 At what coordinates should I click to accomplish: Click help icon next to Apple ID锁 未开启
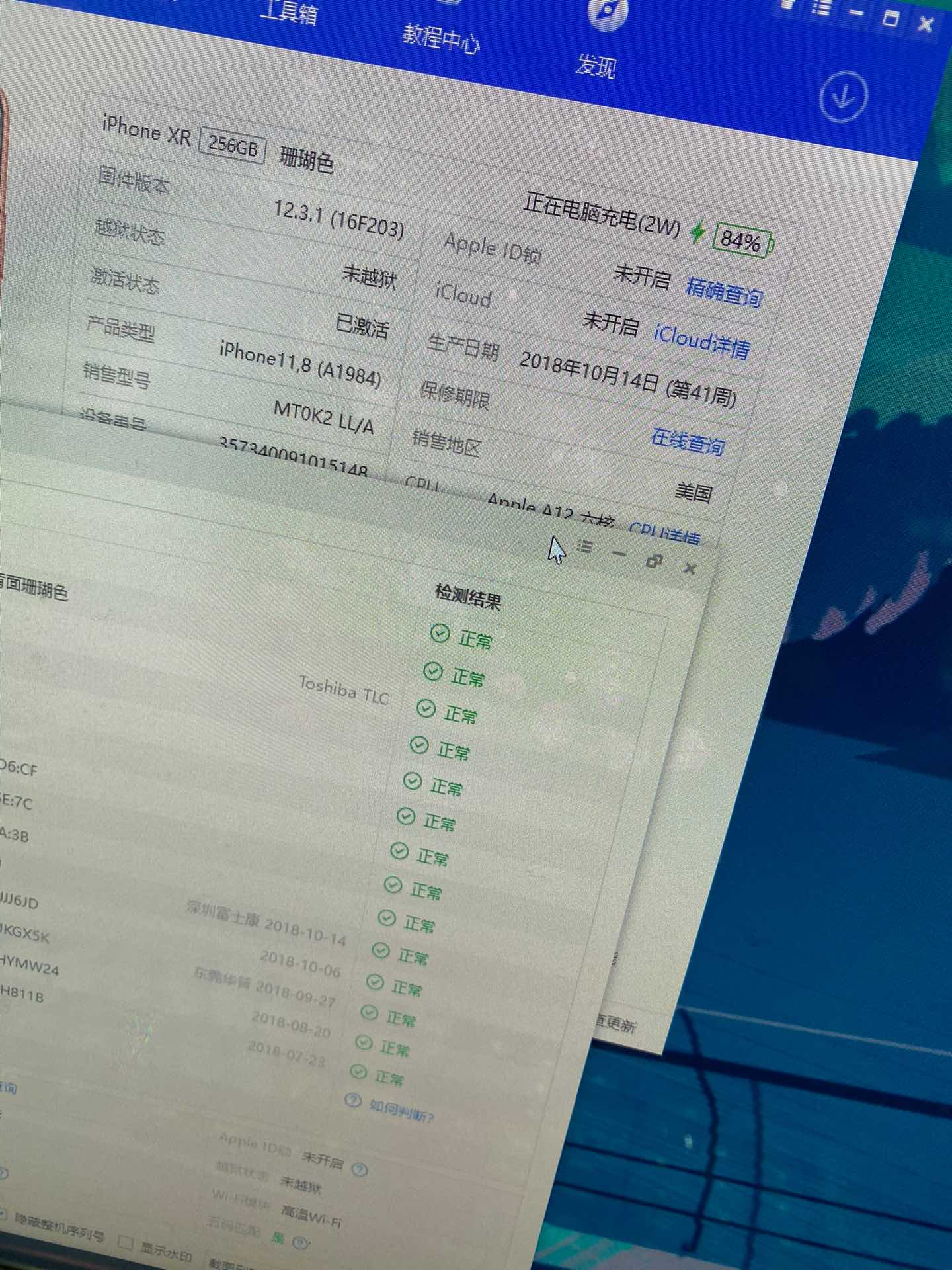click(x=359, y=1170)
